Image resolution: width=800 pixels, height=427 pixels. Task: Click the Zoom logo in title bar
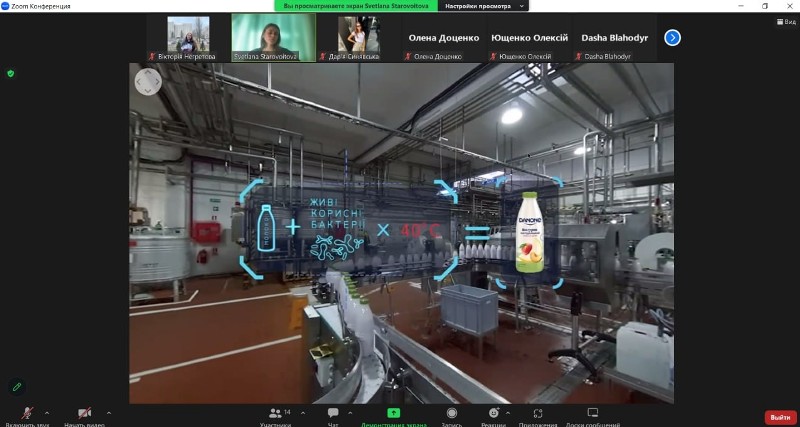[x=5, y=6]
